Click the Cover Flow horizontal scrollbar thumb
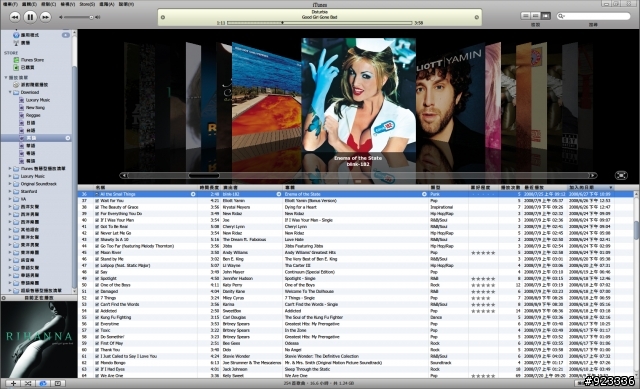 tap(204, 176)
